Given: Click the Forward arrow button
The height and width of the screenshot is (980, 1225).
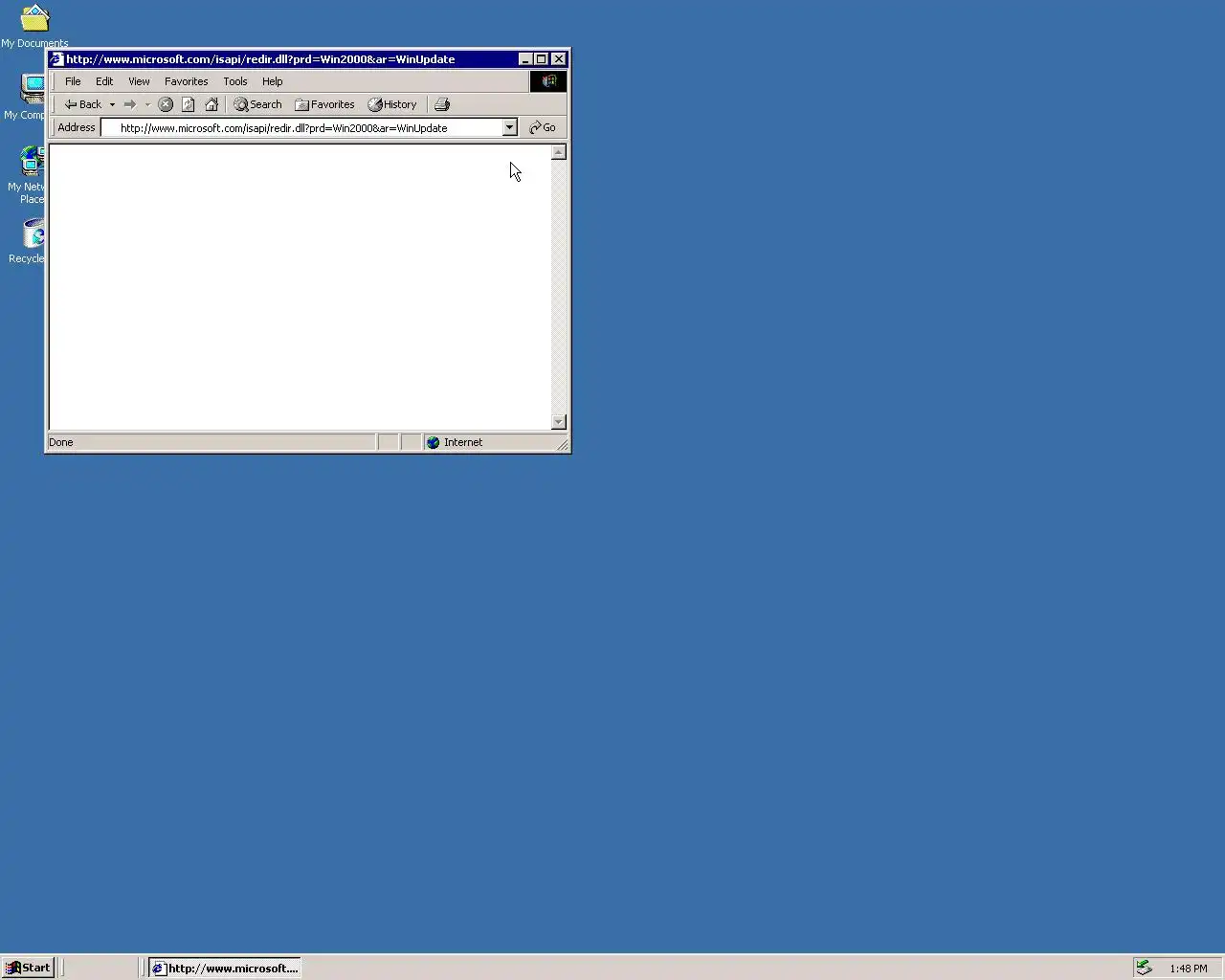Looking at the screenshot, I should [130, 104].
